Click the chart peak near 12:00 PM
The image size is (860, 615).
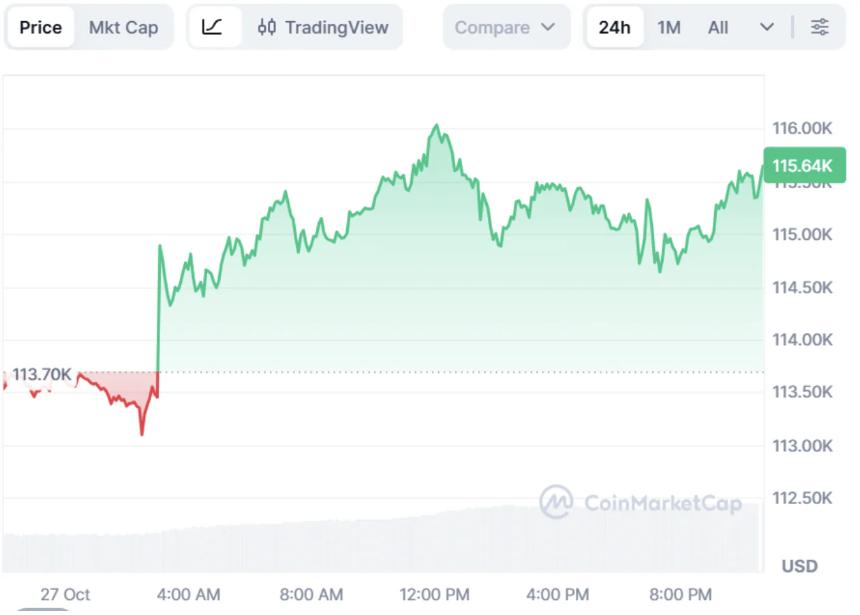coord(436,126)
